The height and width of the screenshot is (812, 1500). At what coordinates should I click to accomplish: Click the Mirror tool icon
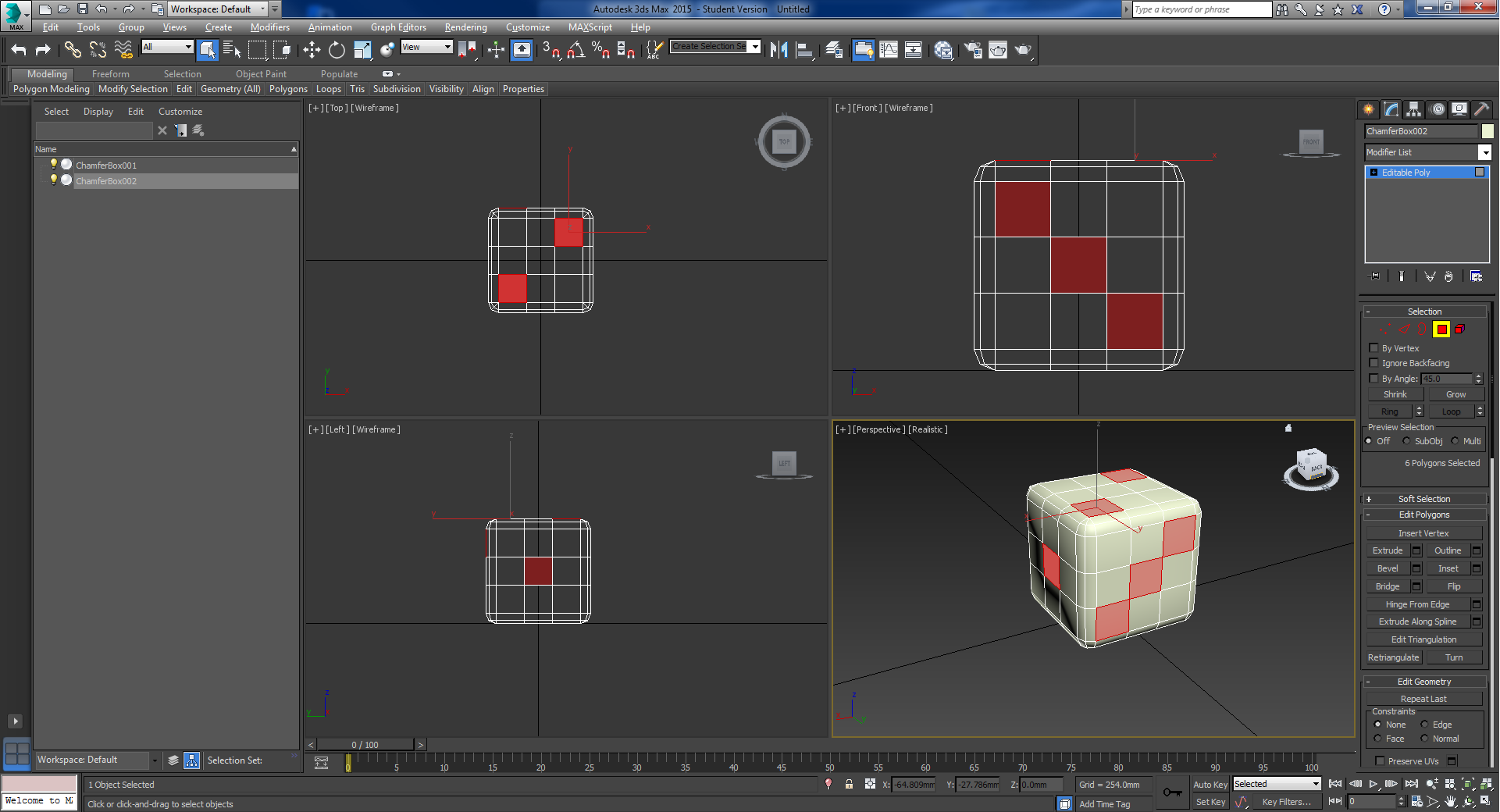[779, 50]
